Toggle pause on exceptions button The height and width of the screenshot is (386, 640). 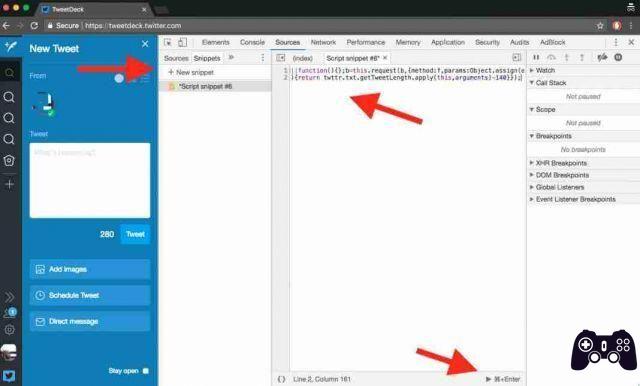618,58
